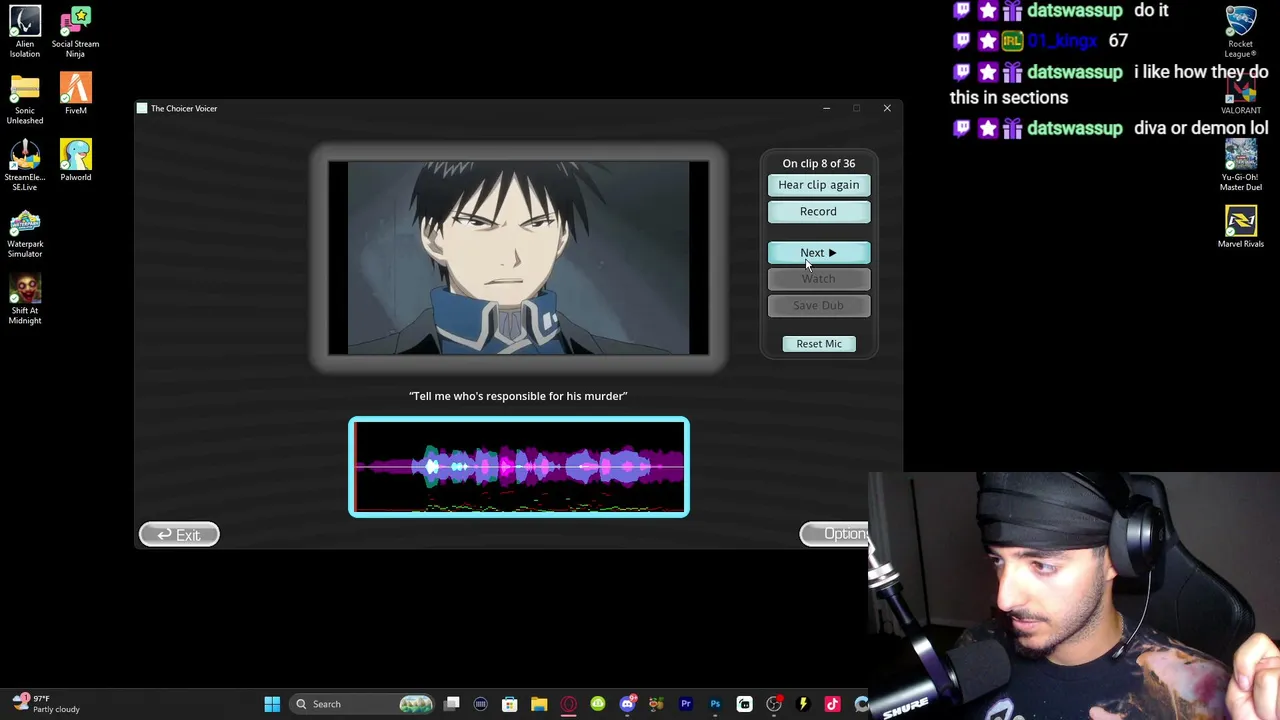Click the greyed-out Save Dub button
Screen dimensions: 1280x720
819,305
